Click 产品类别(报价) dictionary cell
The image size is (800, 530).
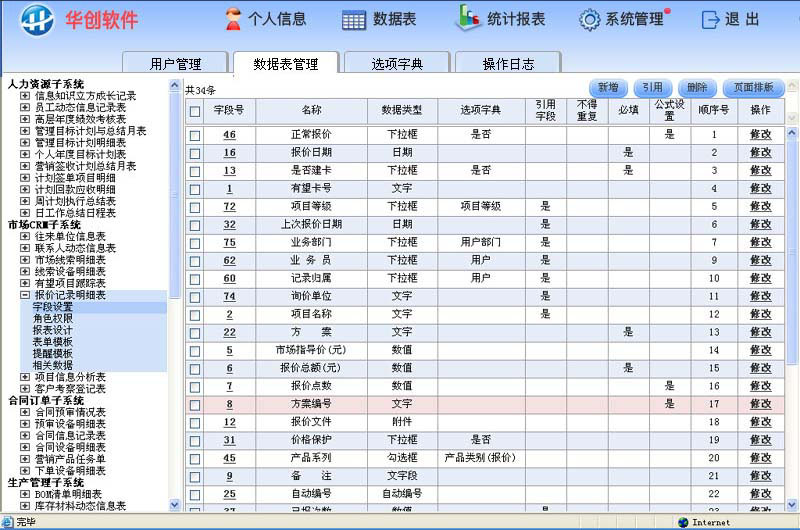coord(480,458)
